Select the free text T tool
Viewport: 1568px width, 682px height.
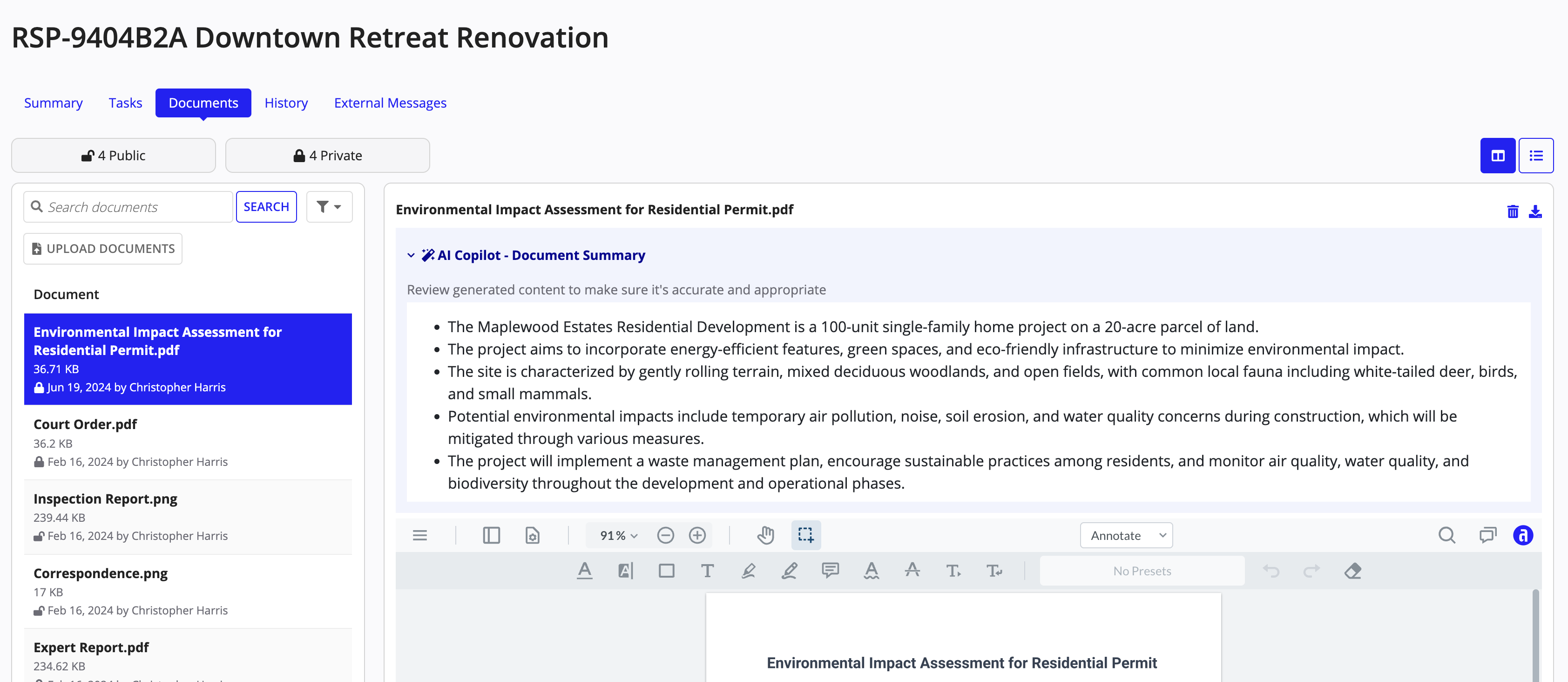pos(707,571)
